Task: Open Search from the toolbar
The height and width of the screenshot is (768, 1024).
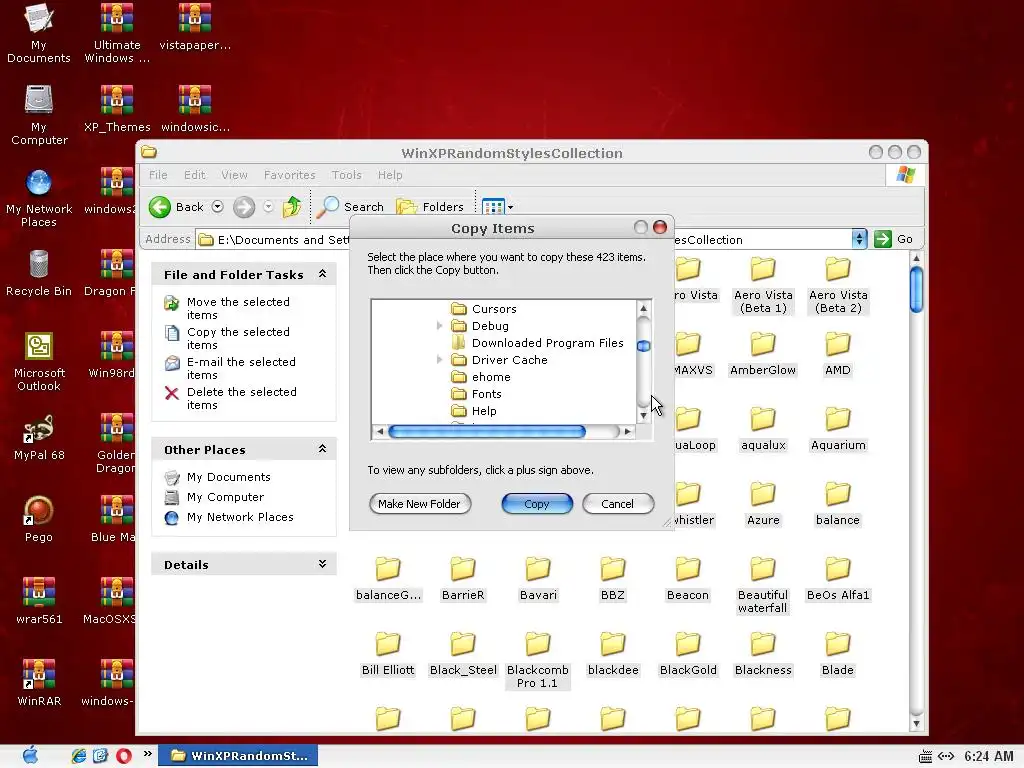Action: [351, 207]
